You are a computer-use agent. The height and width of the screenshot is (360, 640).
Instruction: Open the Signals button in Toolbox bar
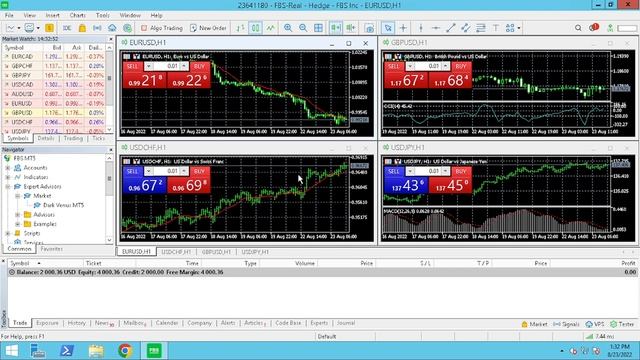point(566,324)
